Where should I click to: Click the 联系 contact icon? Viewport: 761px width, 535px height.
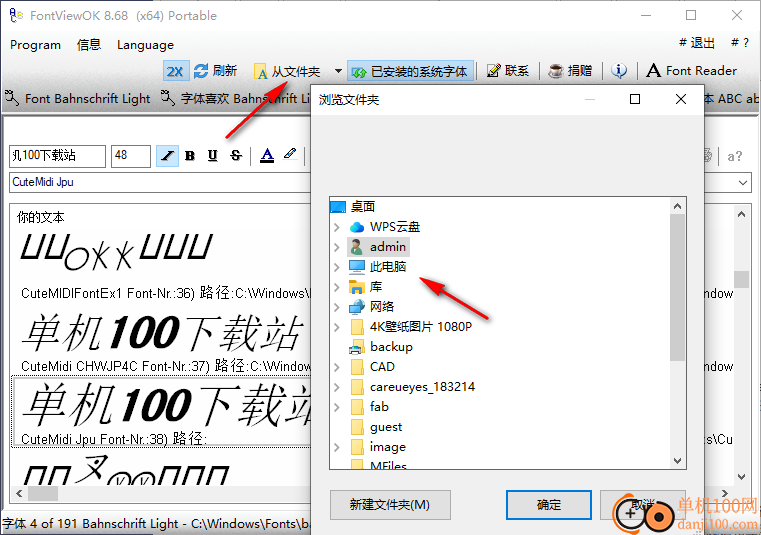coord(494,71)
